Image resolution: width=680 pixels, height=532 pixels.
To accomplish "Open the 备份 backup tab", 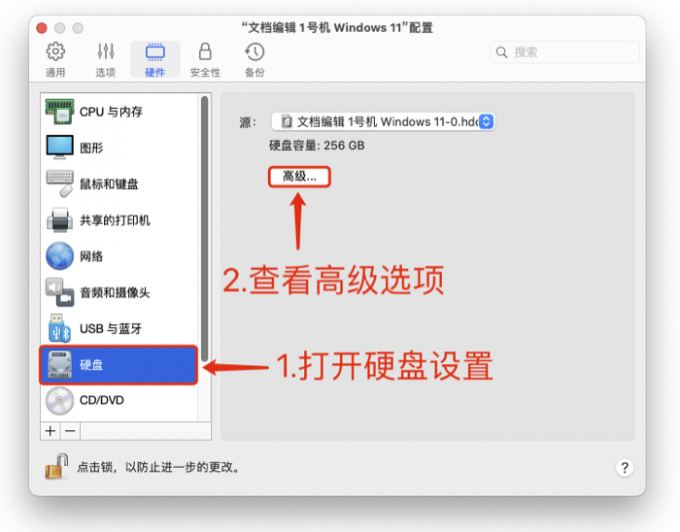I will (x=255, y=60).
